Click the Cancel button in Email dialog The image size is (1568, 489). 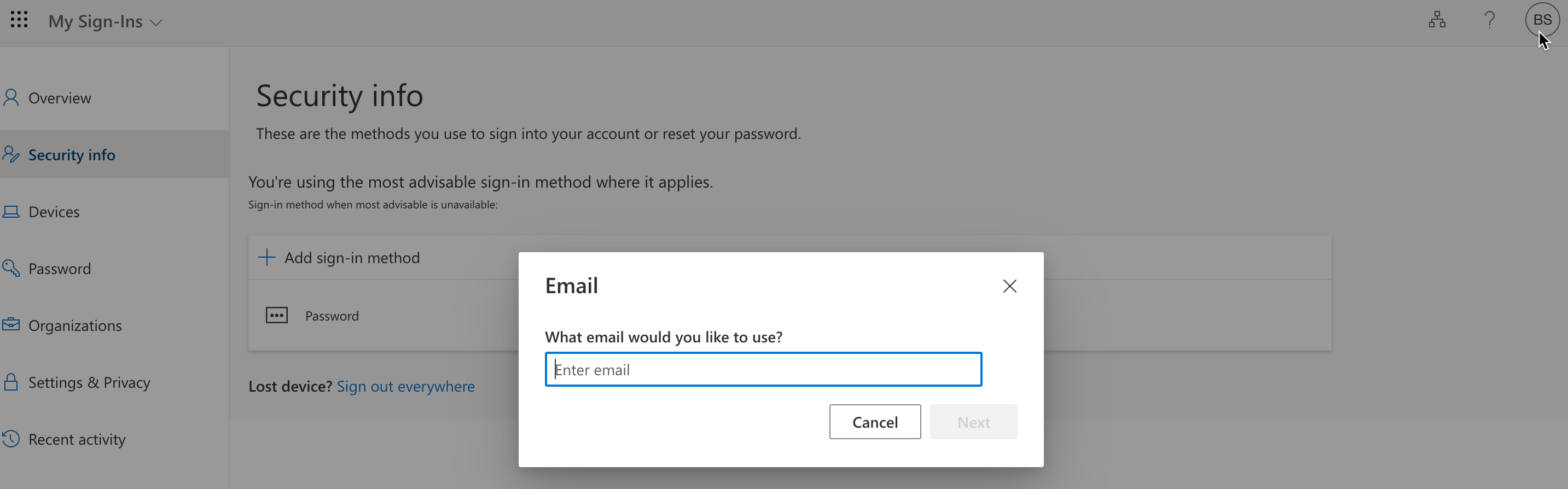tap(875, 422)
